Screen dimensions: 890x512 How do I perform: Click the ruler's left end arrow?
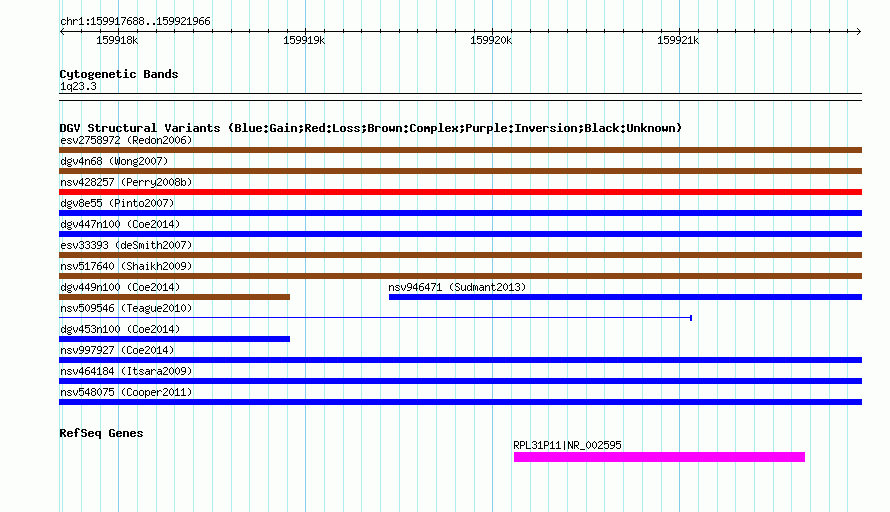[x=62, y=31]
